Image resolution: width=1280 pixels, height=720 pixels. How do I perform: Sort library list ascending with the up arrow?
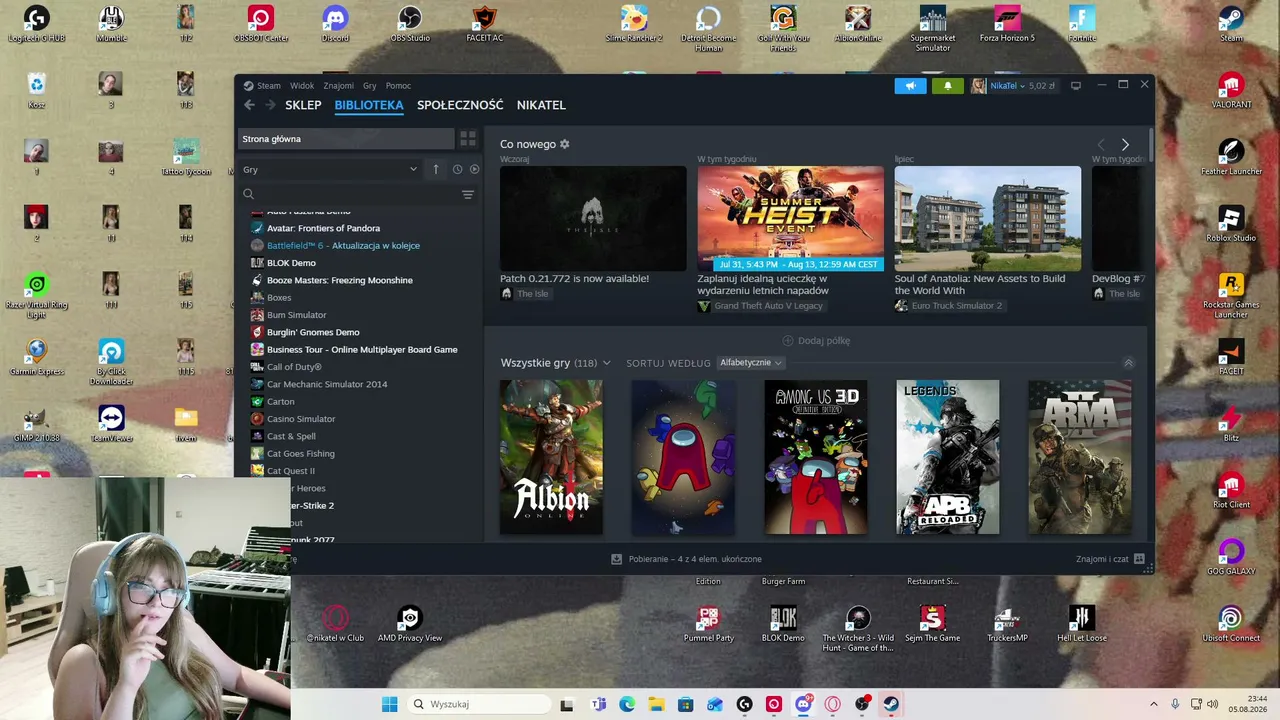[x=436, y=169]
